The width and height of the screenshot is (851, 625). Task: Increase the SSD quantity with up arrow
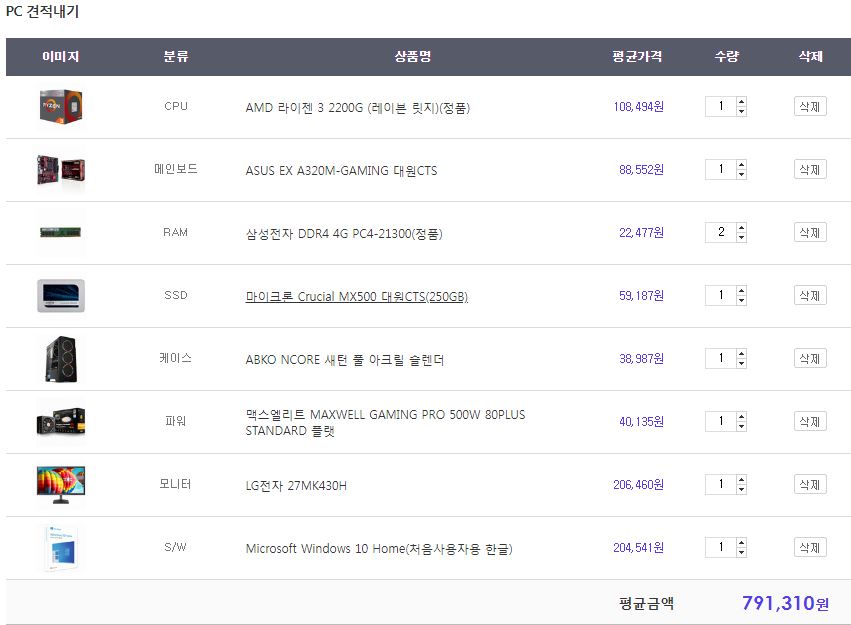coord(741,291)
